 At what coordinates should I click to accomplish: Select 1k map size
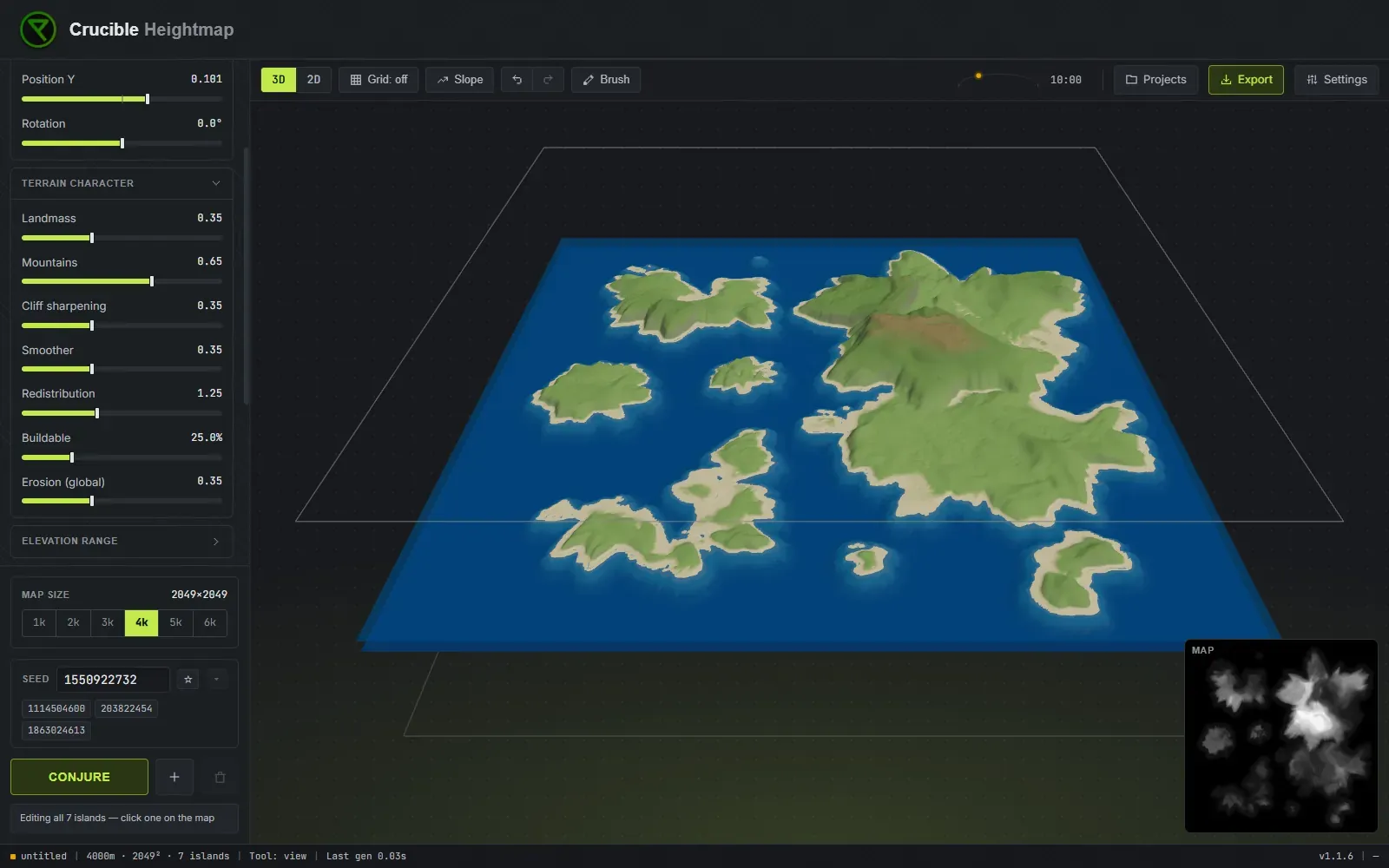pos(39,622)
